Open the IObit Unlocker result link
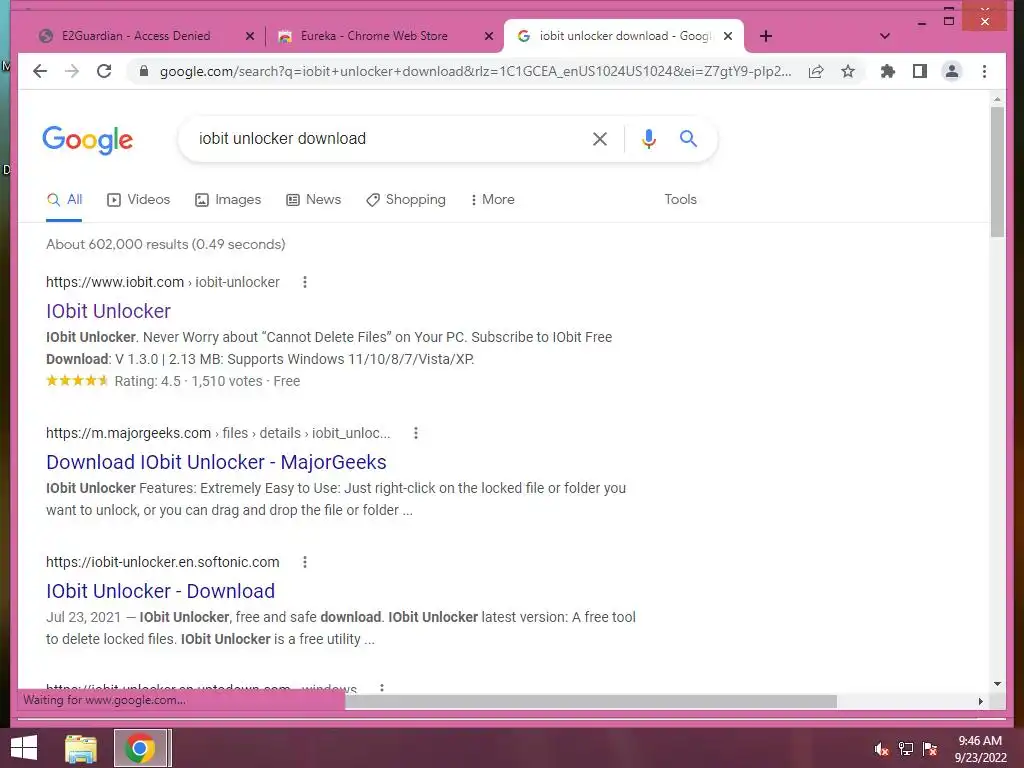The width and height of the screenshot is (1024, 768). pos(108,312)
